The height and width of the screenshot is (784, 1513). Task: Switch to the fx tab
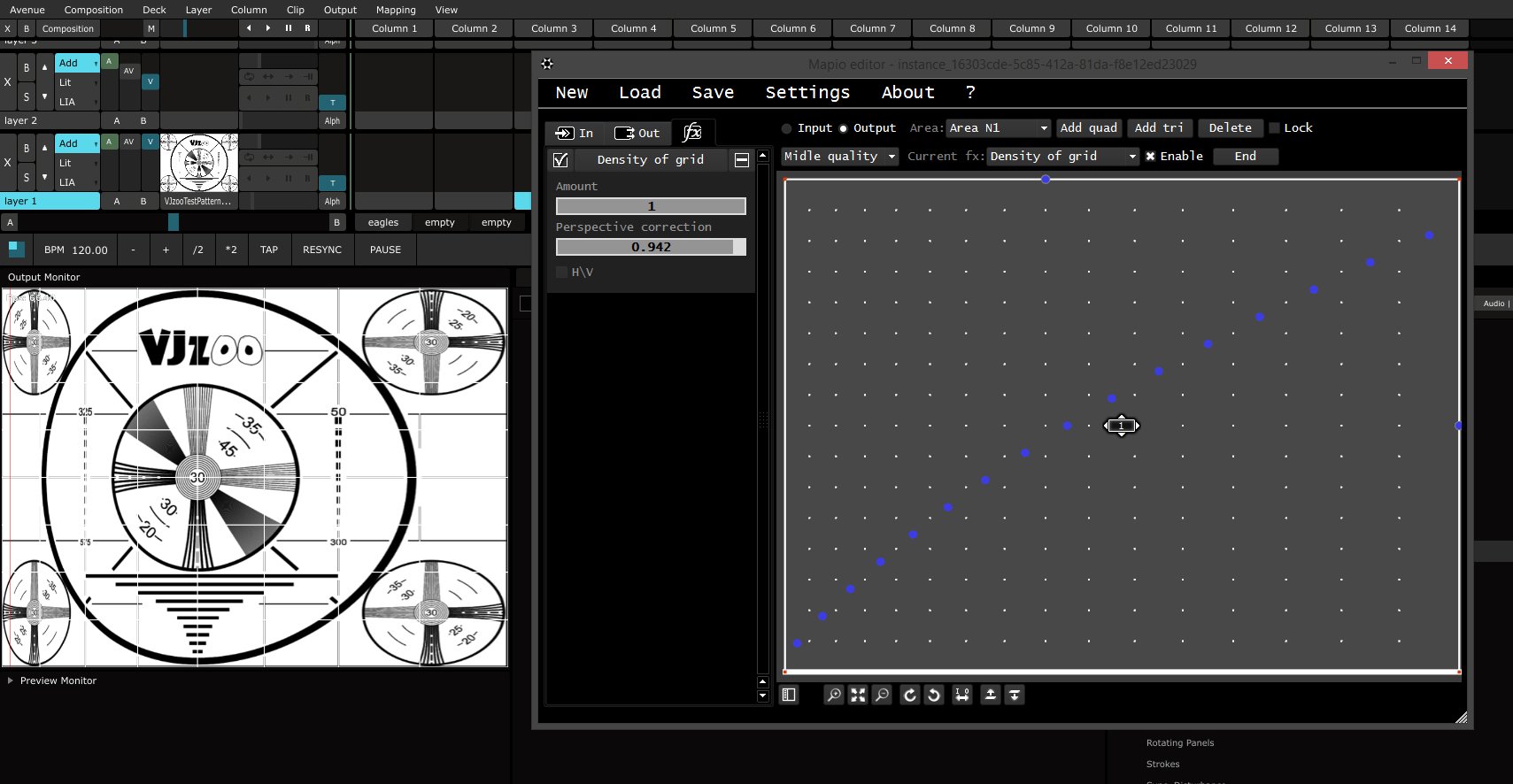tap(692, 133)
